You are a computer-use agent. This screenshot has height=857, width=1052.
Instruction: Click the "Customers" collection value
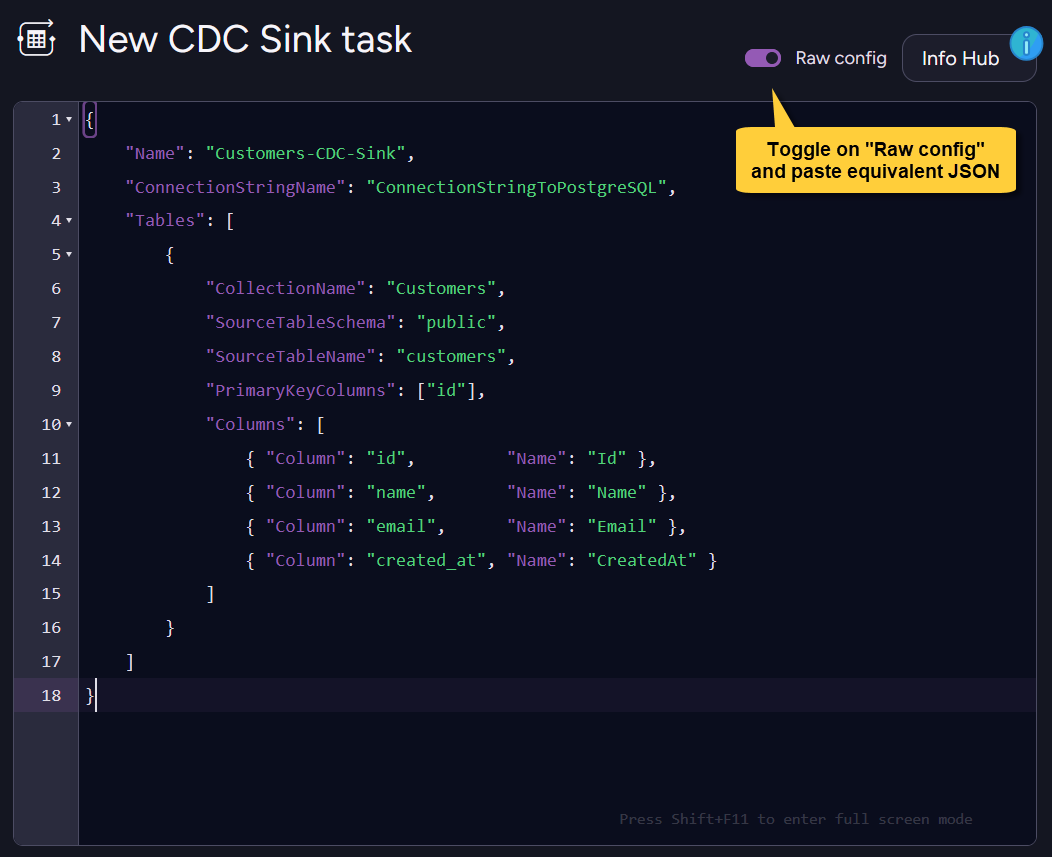pyautogui.click(x=441, y=289)
